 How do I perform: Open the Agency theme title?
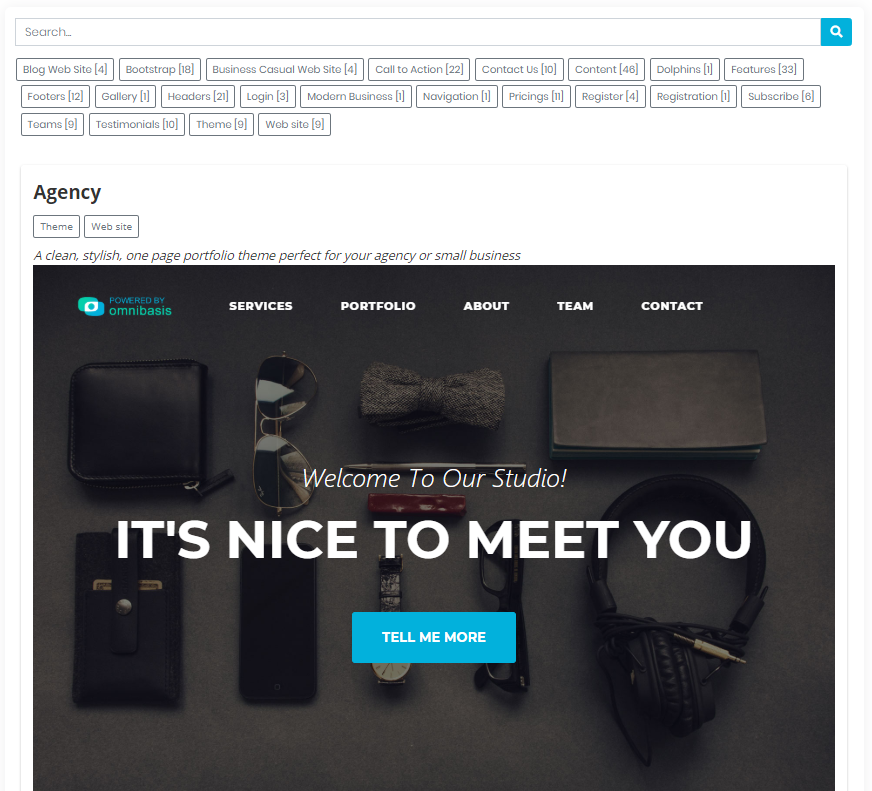pyautogui.click(x=67, y=192)
